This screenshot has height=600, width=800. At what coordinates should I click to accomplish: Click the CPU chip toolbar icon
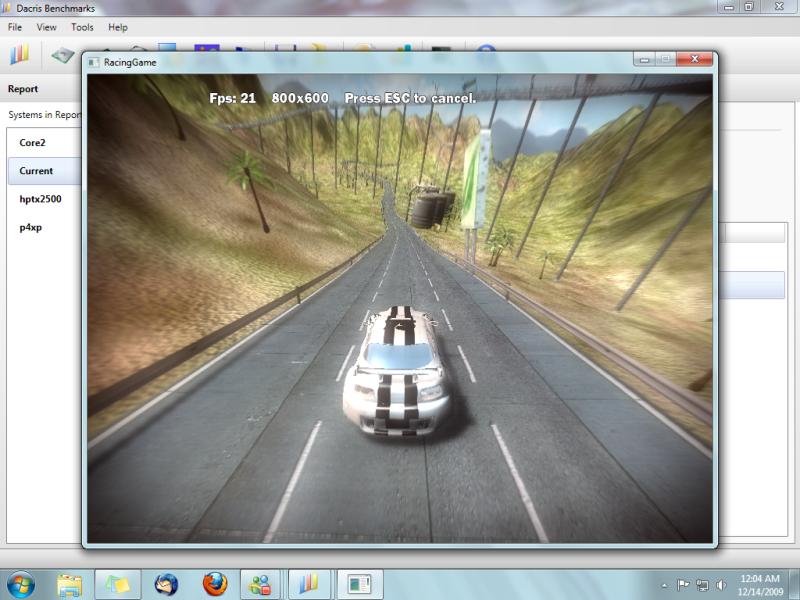(x=63, y=55)
